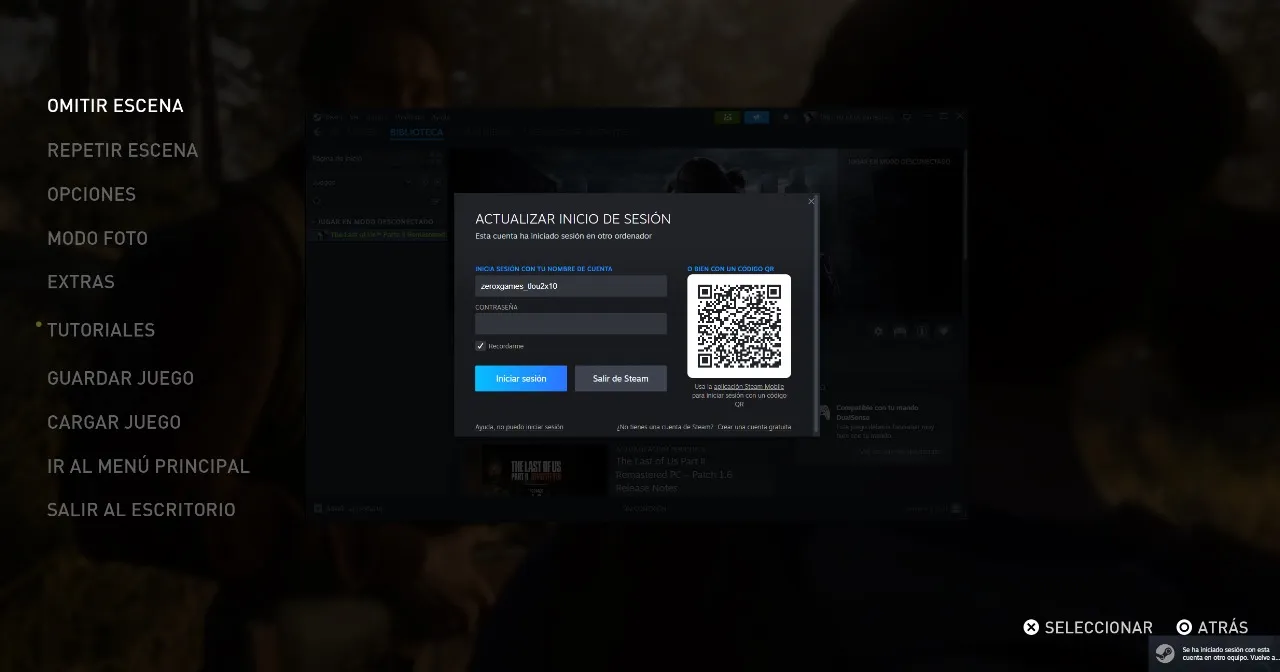Click notification bell icon in Steam title bar
This screenshot has width=1280, height=672.
point(785,117)
